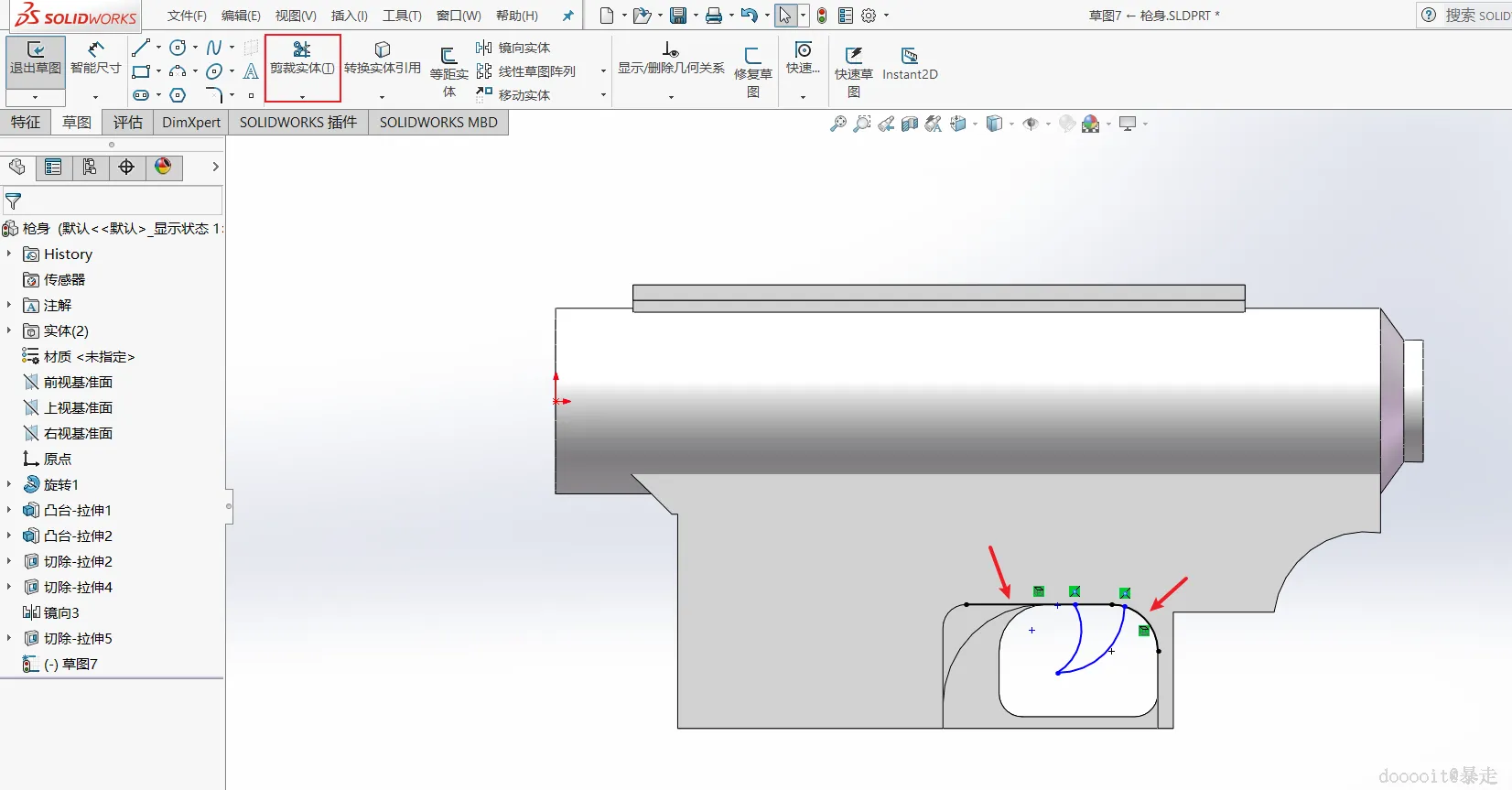Open dropdown arrow under Trim Entities
The width and height of the screenshot is (1512, 790).
(x=302, y=96)
